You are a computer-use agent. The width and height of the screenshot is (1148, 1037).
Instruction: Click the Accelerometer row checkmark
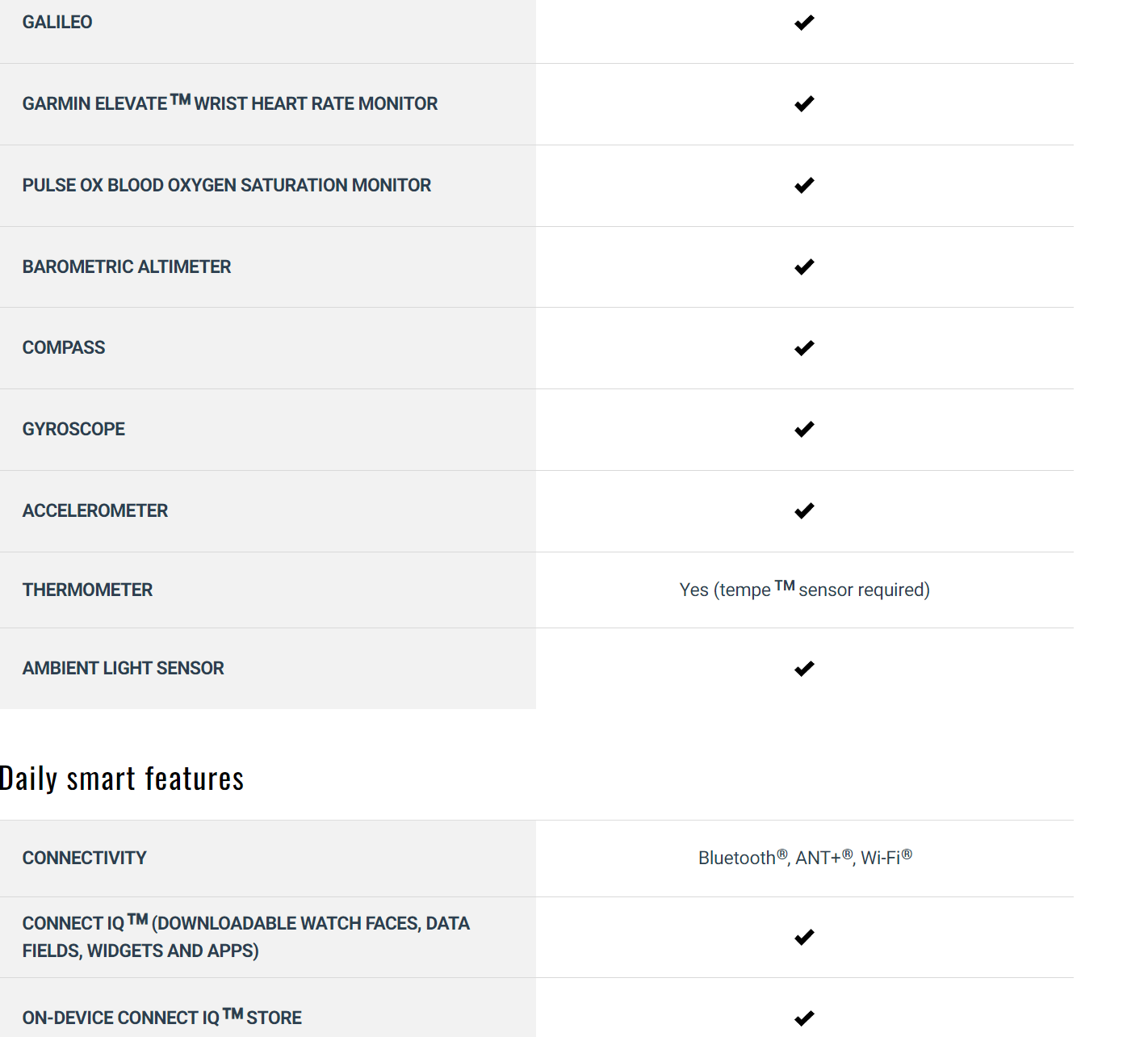pyautogui.click(x=804, y=511)
